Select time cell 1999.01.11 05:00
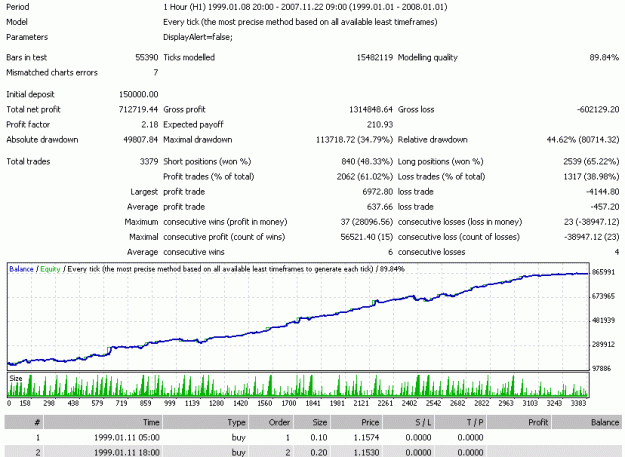The image size is (625, 457). (127, 437)
